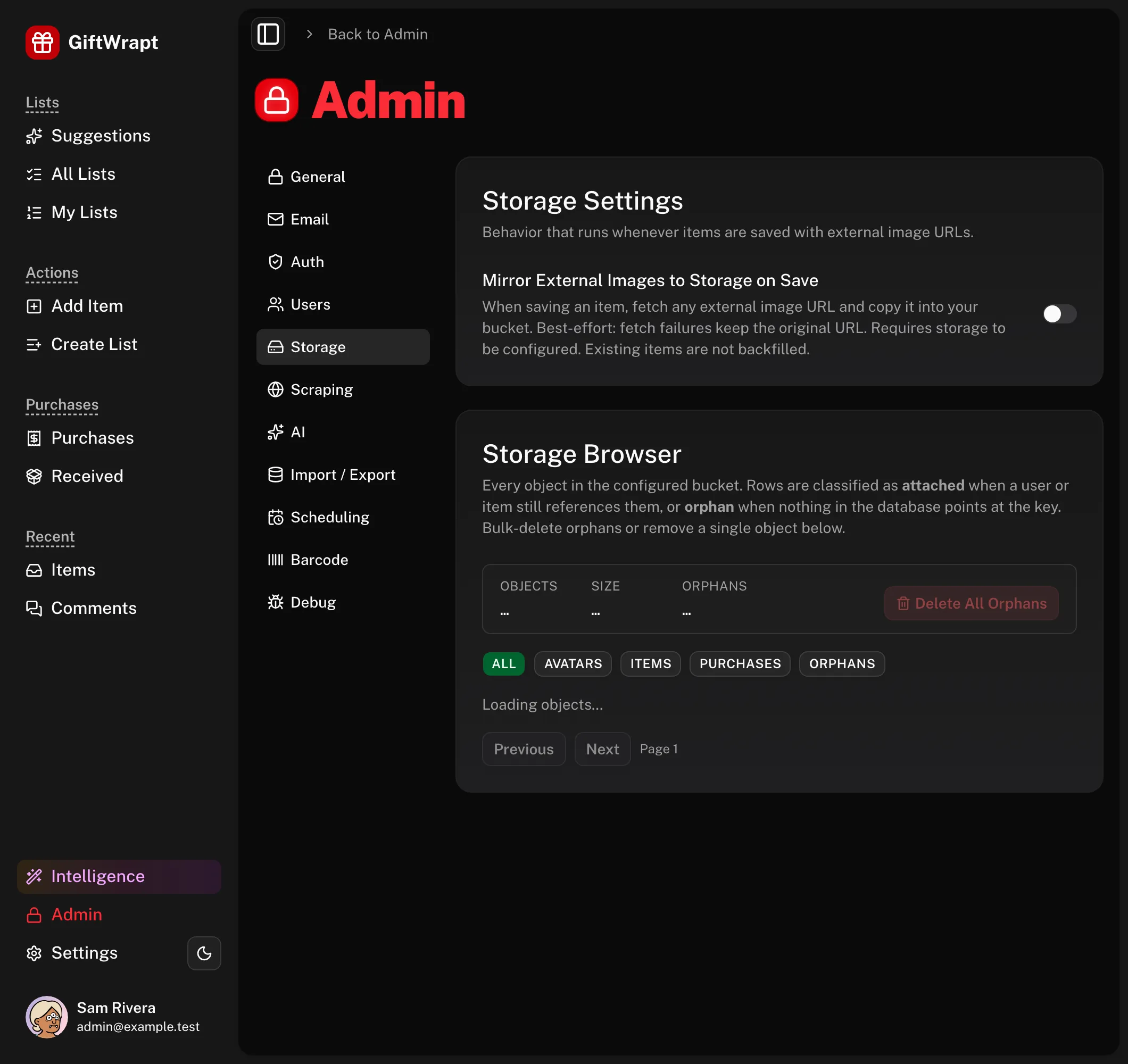Click the Auth shield icon
This screenshot has width=1128, height=1064.
click(x=275, y=262)
